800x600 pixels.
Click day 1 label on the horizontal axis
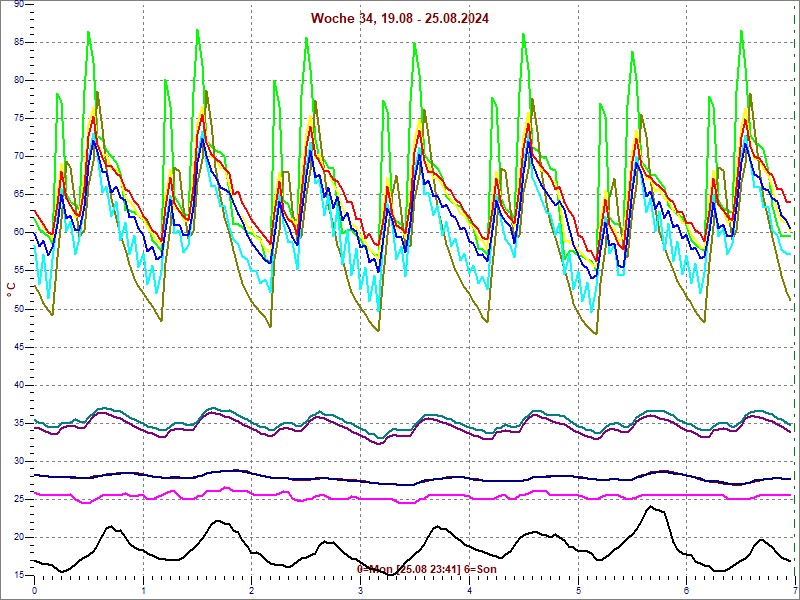[143, 591]
